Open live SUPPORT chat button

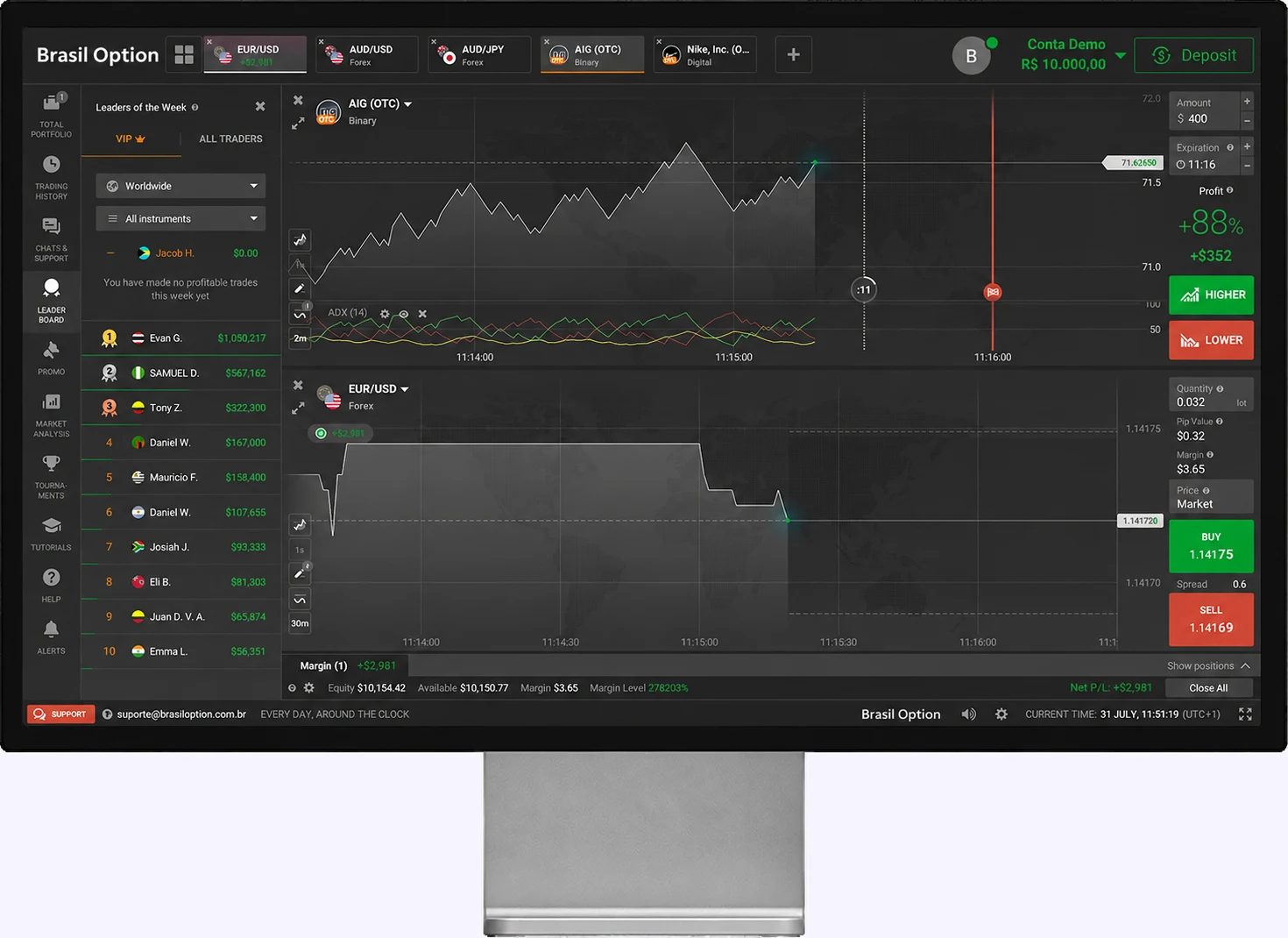[60, 714]
